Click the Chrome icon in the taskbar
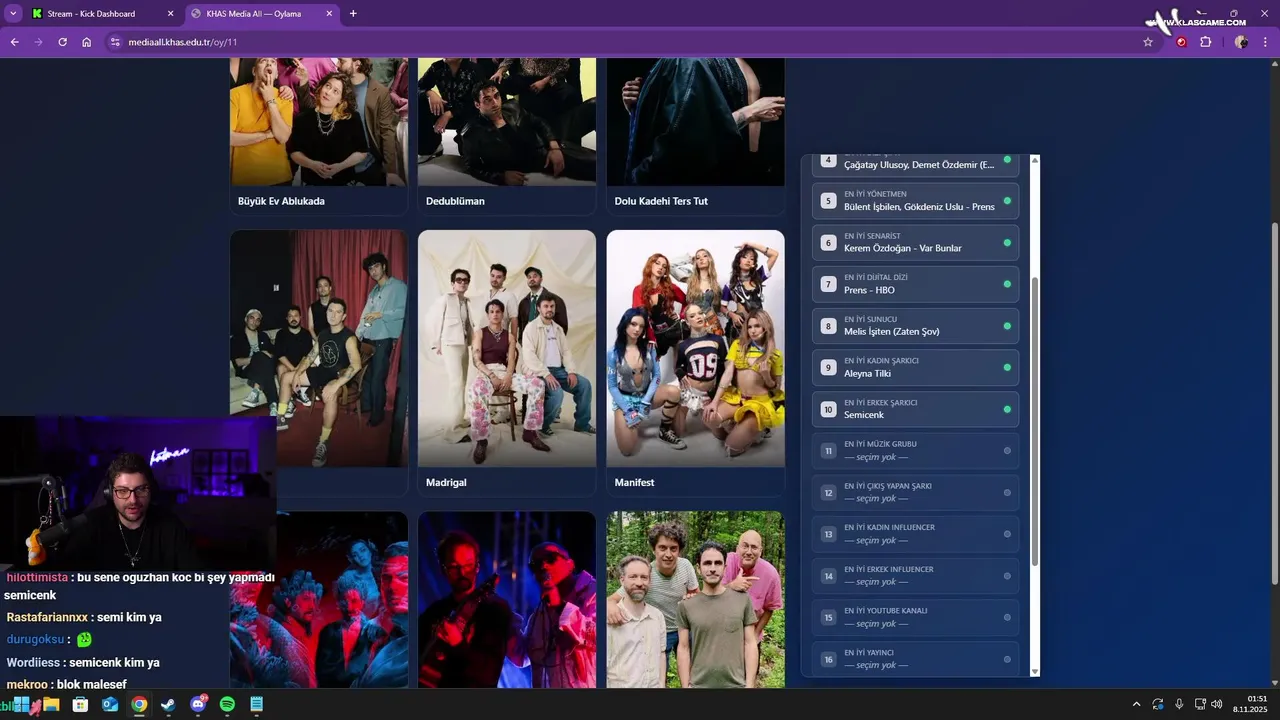Viewport: 1280px width, 720px height. point(139,705)
